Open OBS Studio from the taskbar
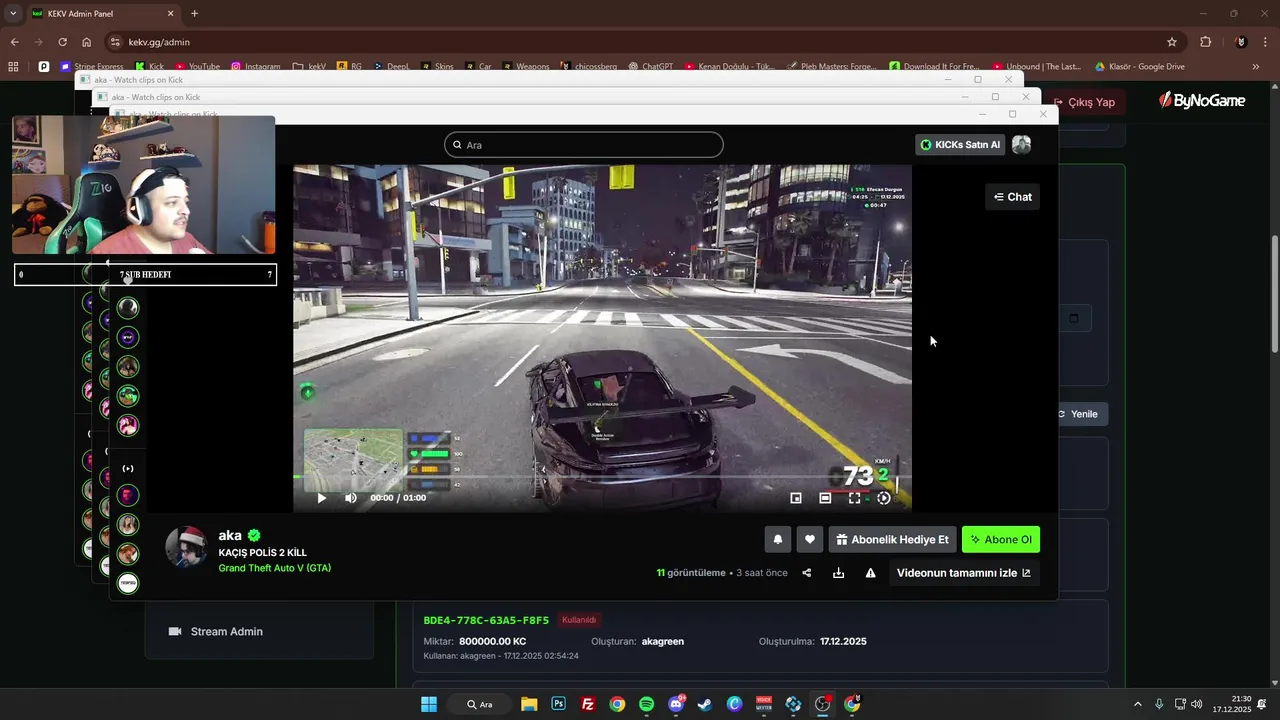This screenshot has height=720, width=1280. pos(822,704)
